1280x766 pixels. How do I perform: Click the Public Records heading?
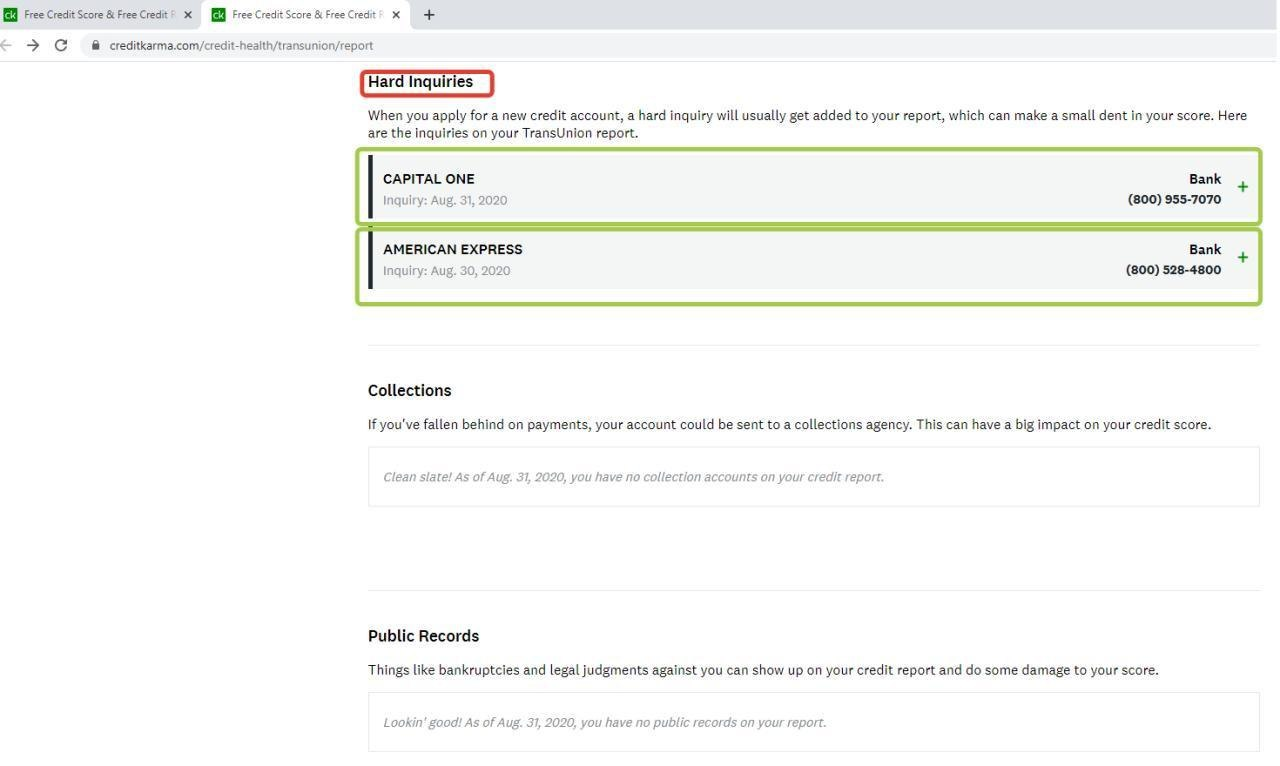[x=423, y=636]
